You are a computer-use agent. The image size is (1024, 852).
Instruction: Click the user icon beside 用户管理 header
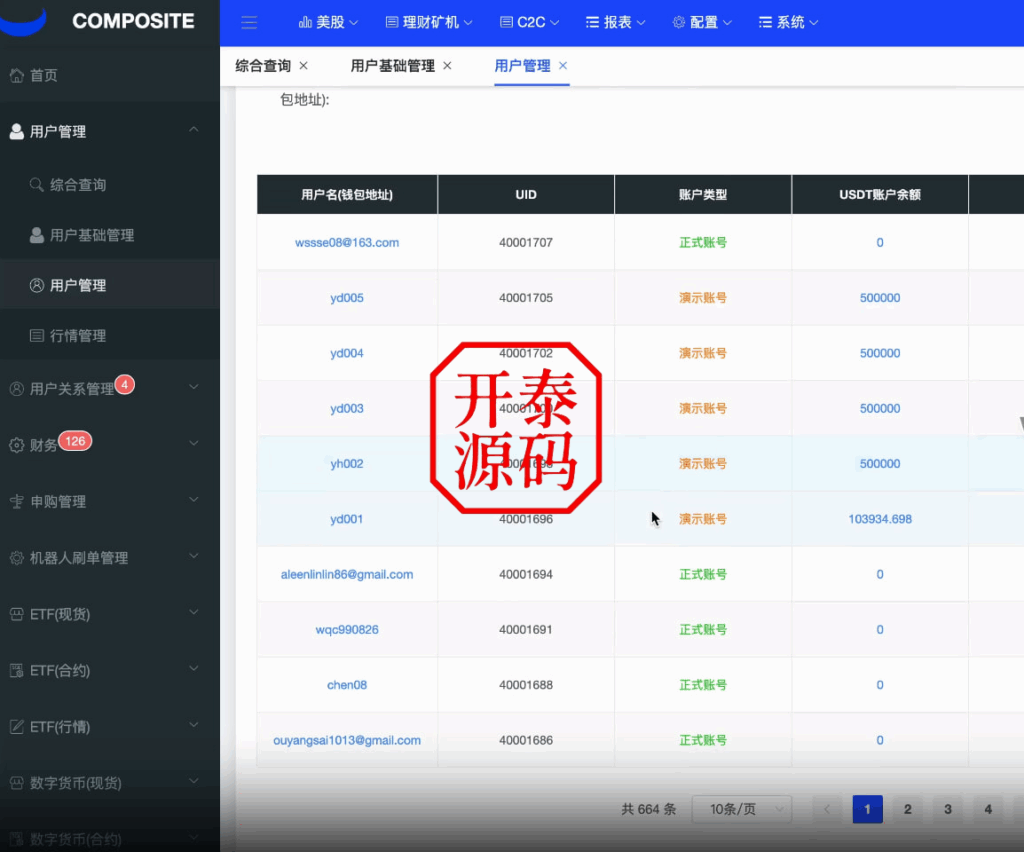[17, 132]
